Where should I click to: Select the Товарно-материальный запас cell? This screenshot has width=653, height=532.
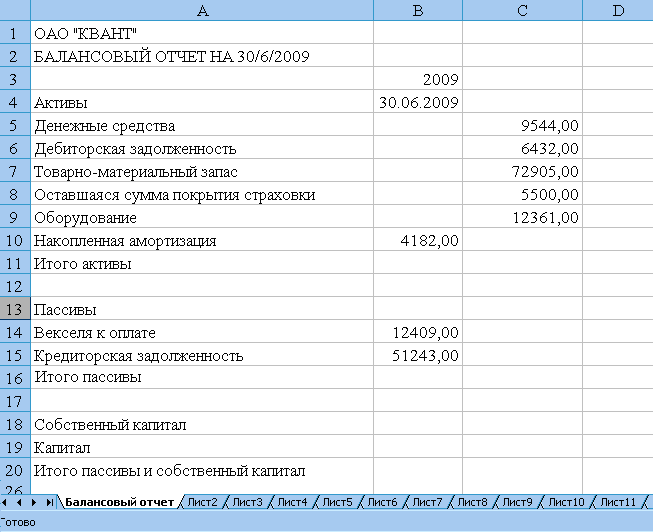click(x=202, y=171)
